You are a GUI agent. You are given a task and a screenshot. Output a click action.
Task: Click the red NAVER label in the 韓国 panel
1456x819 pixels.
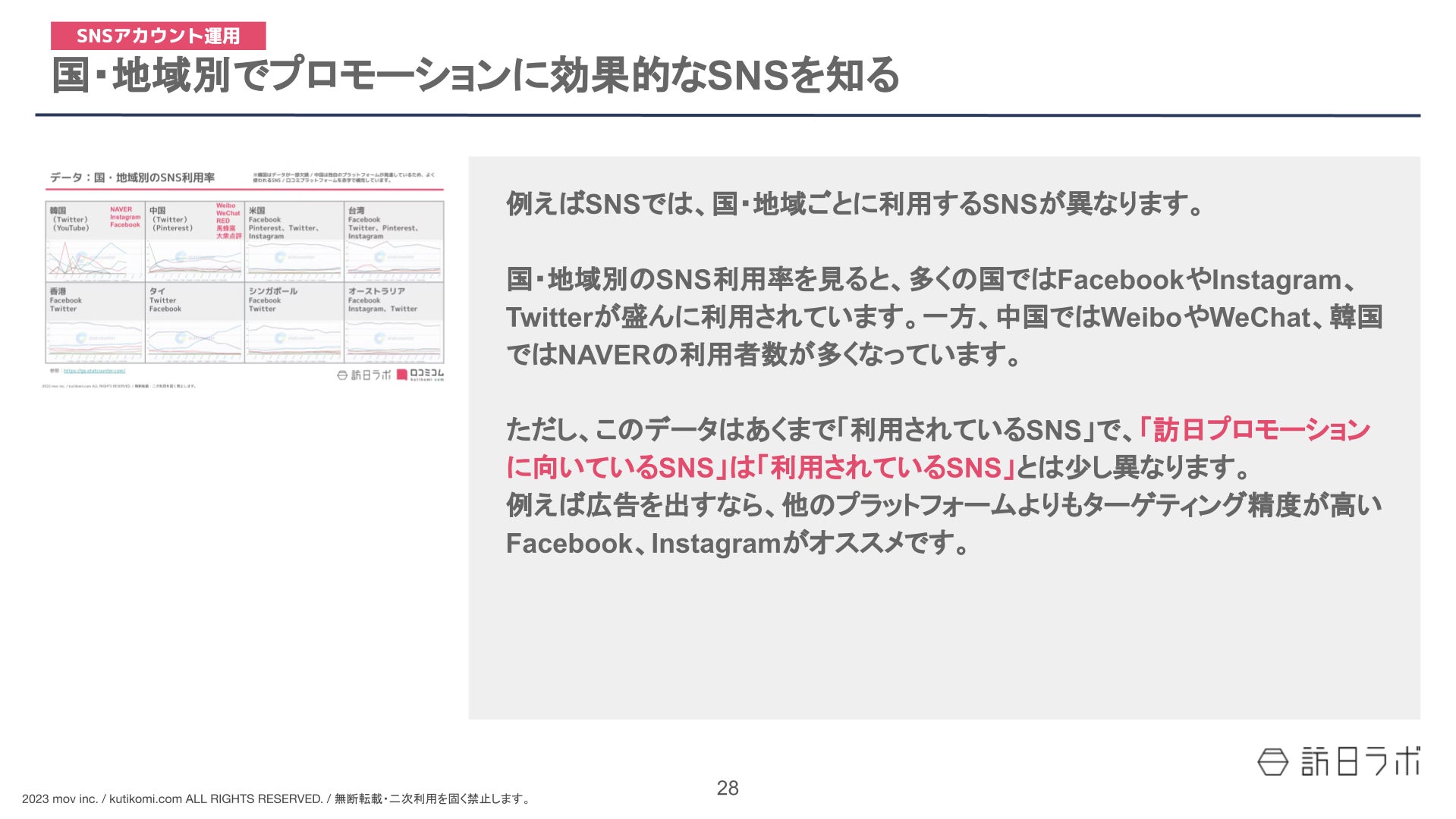[121, 209]
